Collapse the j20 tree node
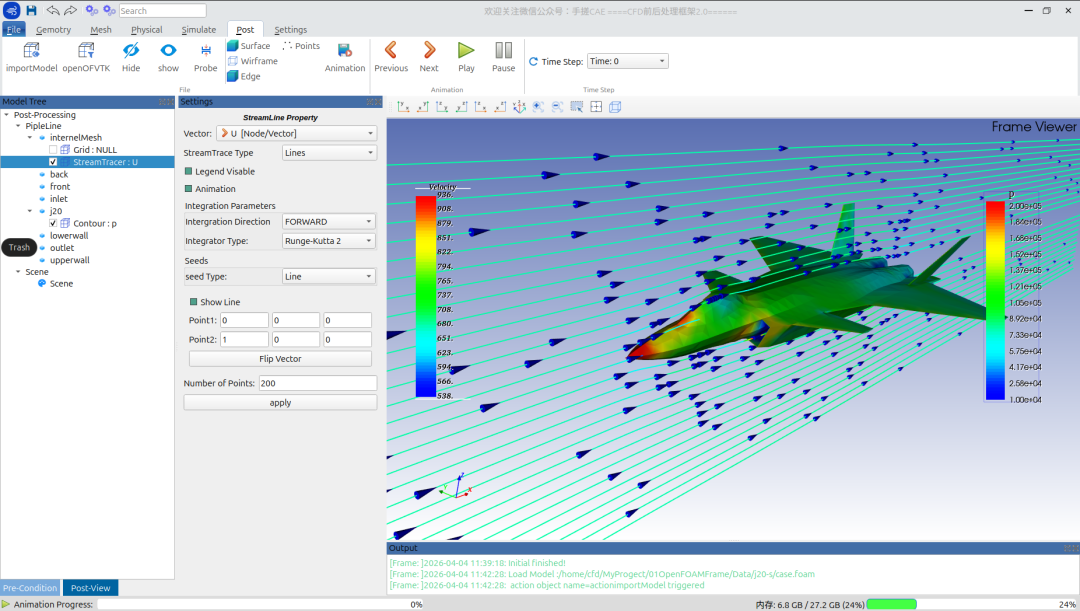 30,211
